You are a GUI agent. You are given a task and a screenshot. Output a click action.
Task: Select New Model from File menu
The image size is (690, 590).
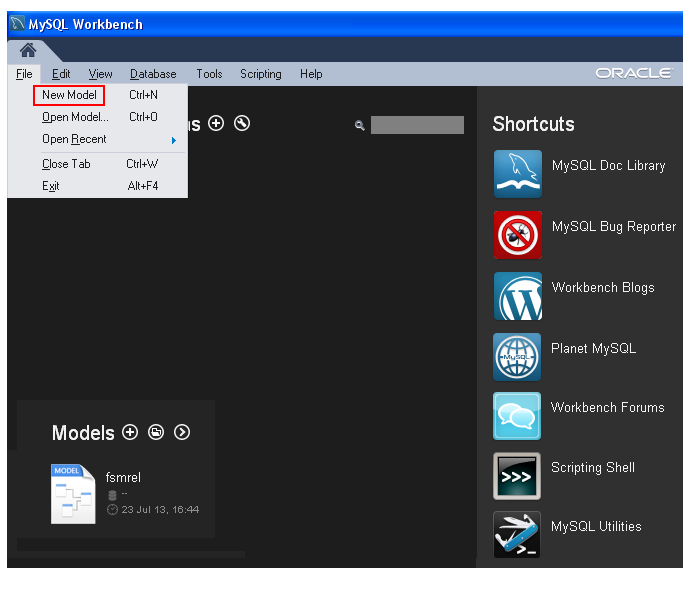click(x=69, y=95)
